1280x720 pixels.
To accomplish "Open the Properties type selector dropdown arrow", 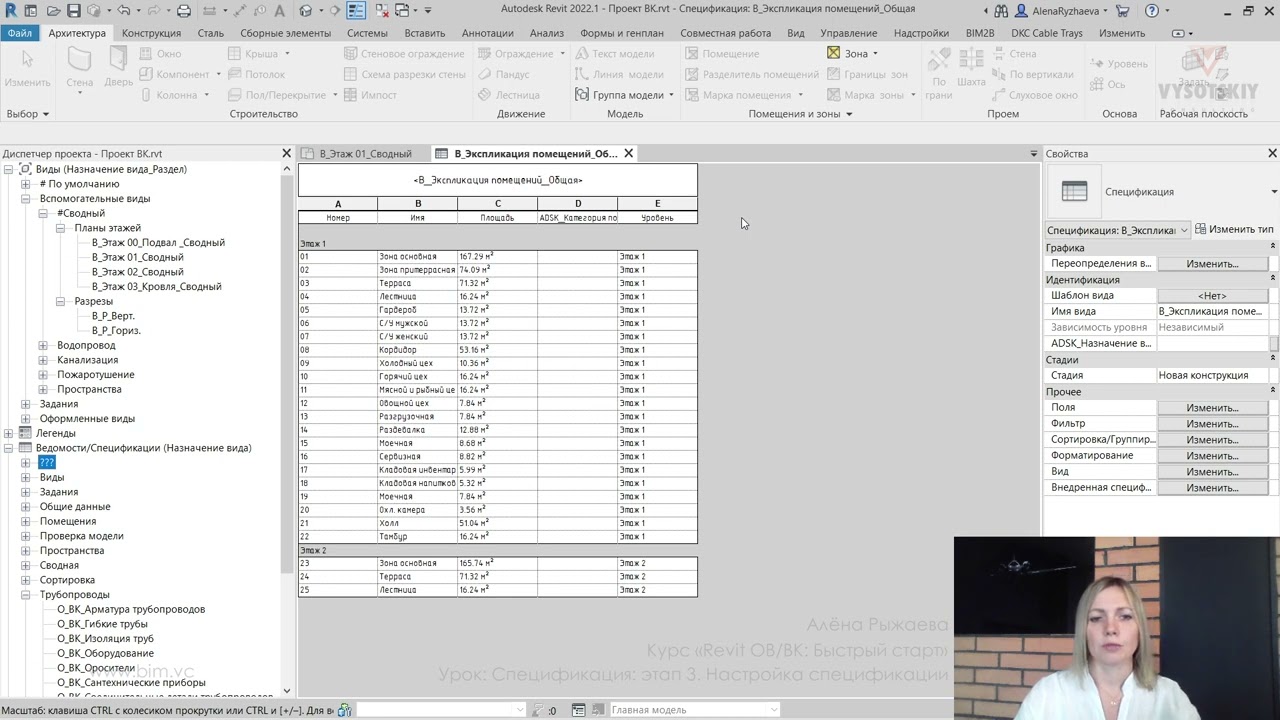I will [x=1273, y=192].
